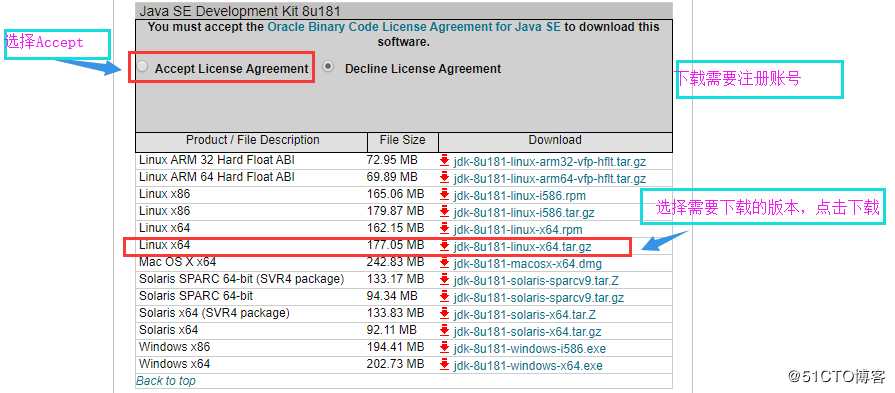
Task: Download jdk-8u181-windows-x64.exe
Action: [x=528, y=366]
